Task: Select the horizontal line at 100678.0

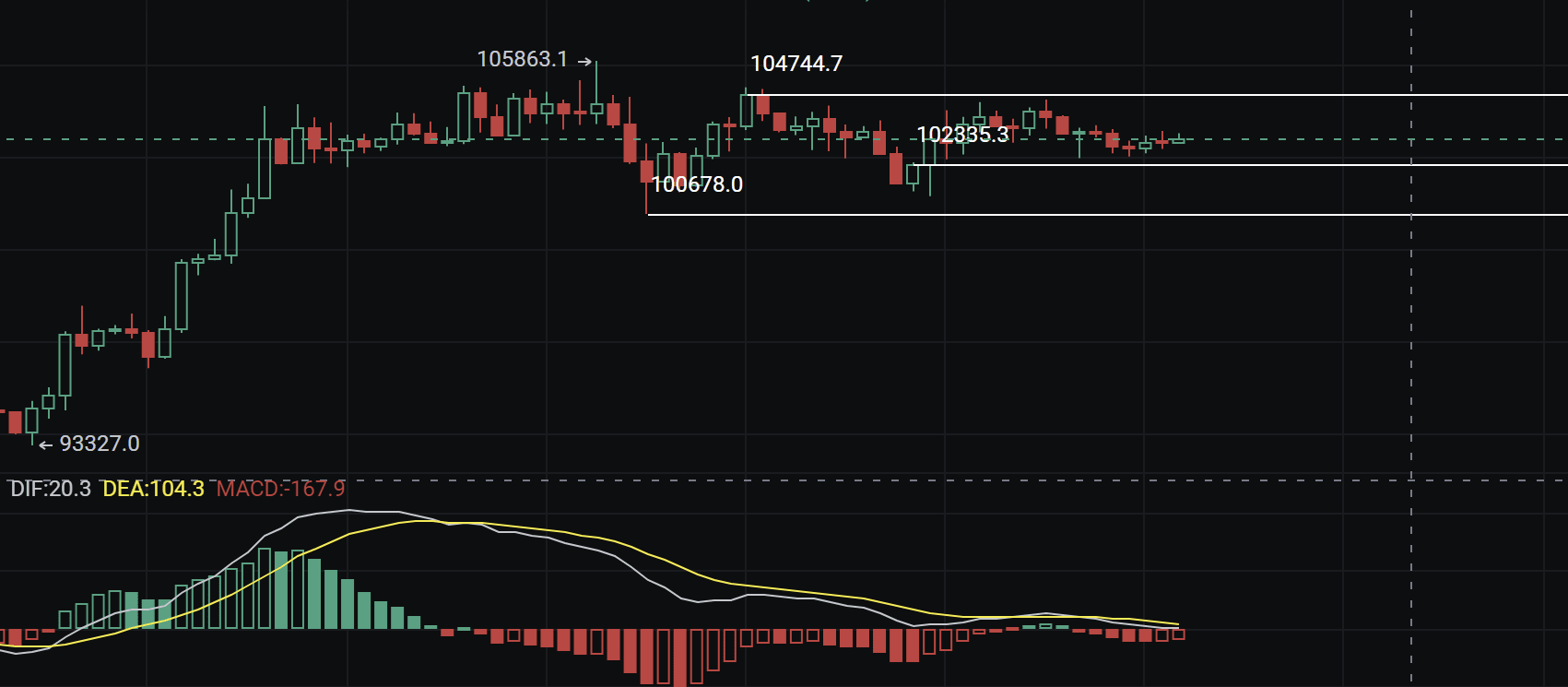Action: pyautogui.click(x=1108, y=215)
